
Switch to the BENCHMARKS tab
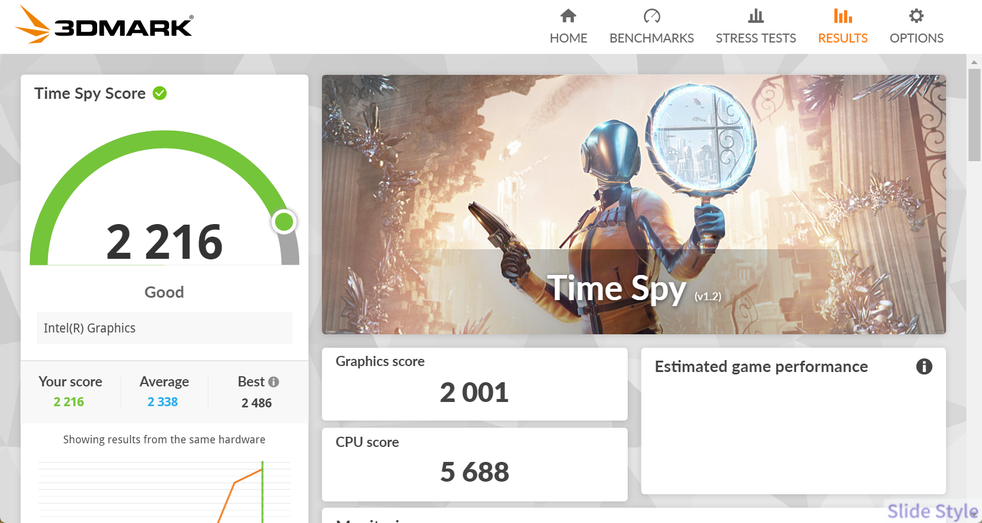tap(651, 38)
